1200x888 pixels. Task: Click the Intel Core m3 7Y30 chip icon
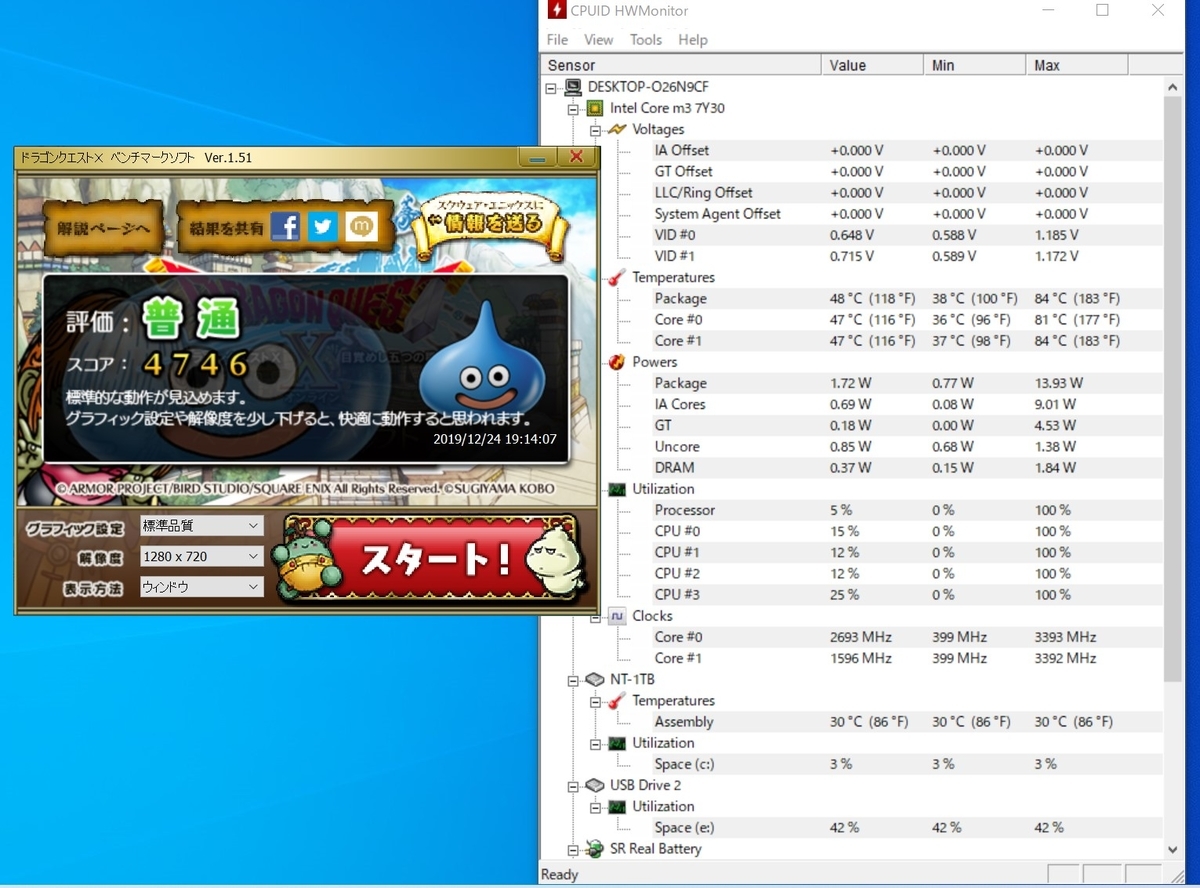[595, 108]
